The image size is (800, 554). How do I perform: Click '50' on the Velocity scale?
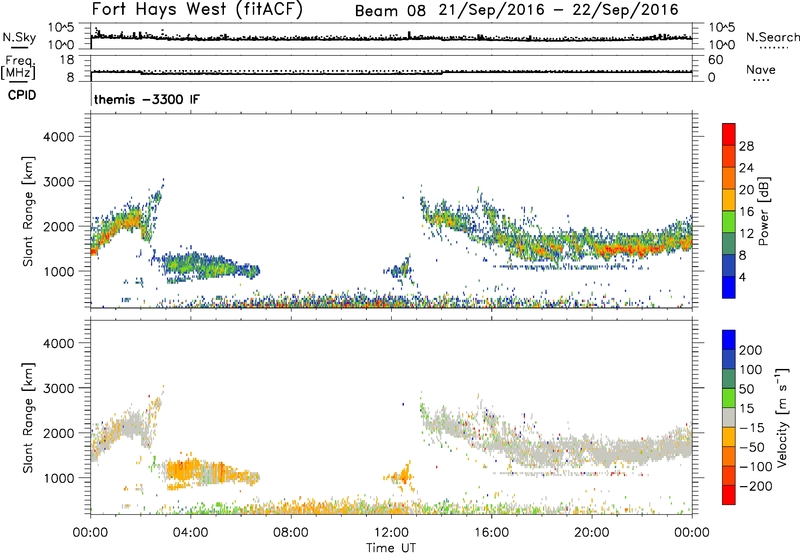[x=746, y=389]
